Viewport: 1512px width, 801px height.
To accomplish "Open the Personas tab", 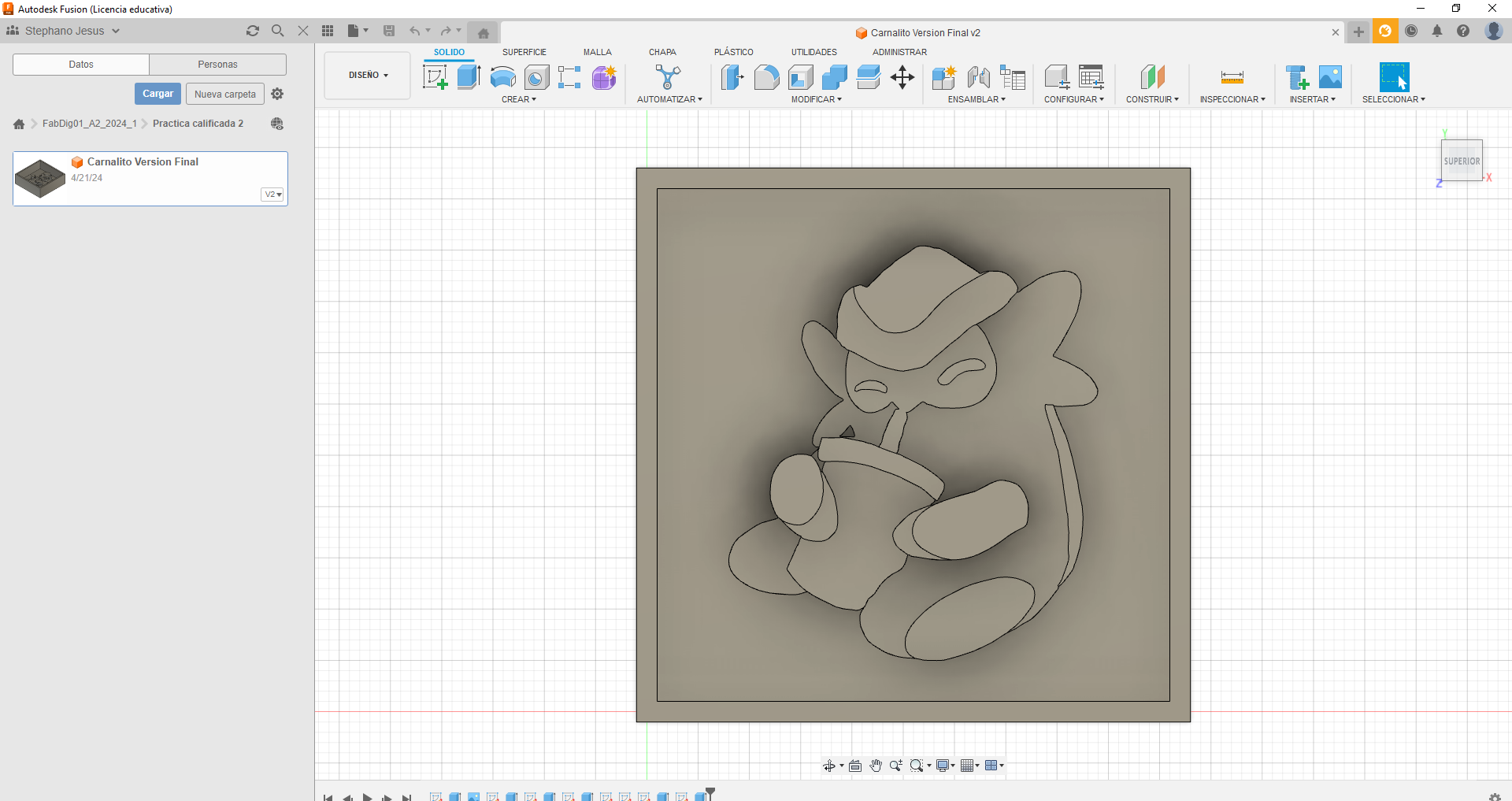I will (x=218, y=65).
